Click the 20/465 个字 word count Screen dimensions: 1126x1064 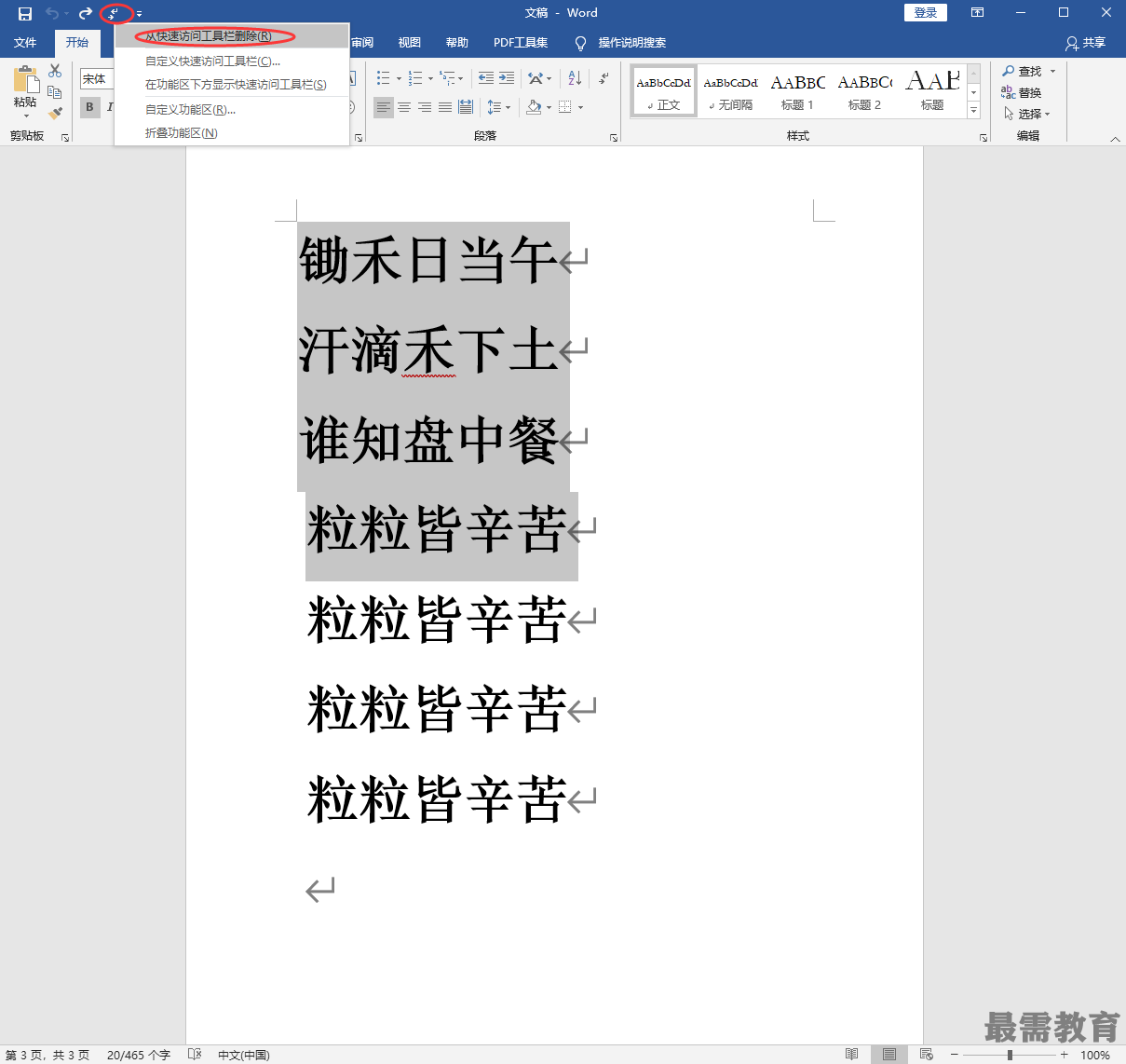tap(139, 1055)
